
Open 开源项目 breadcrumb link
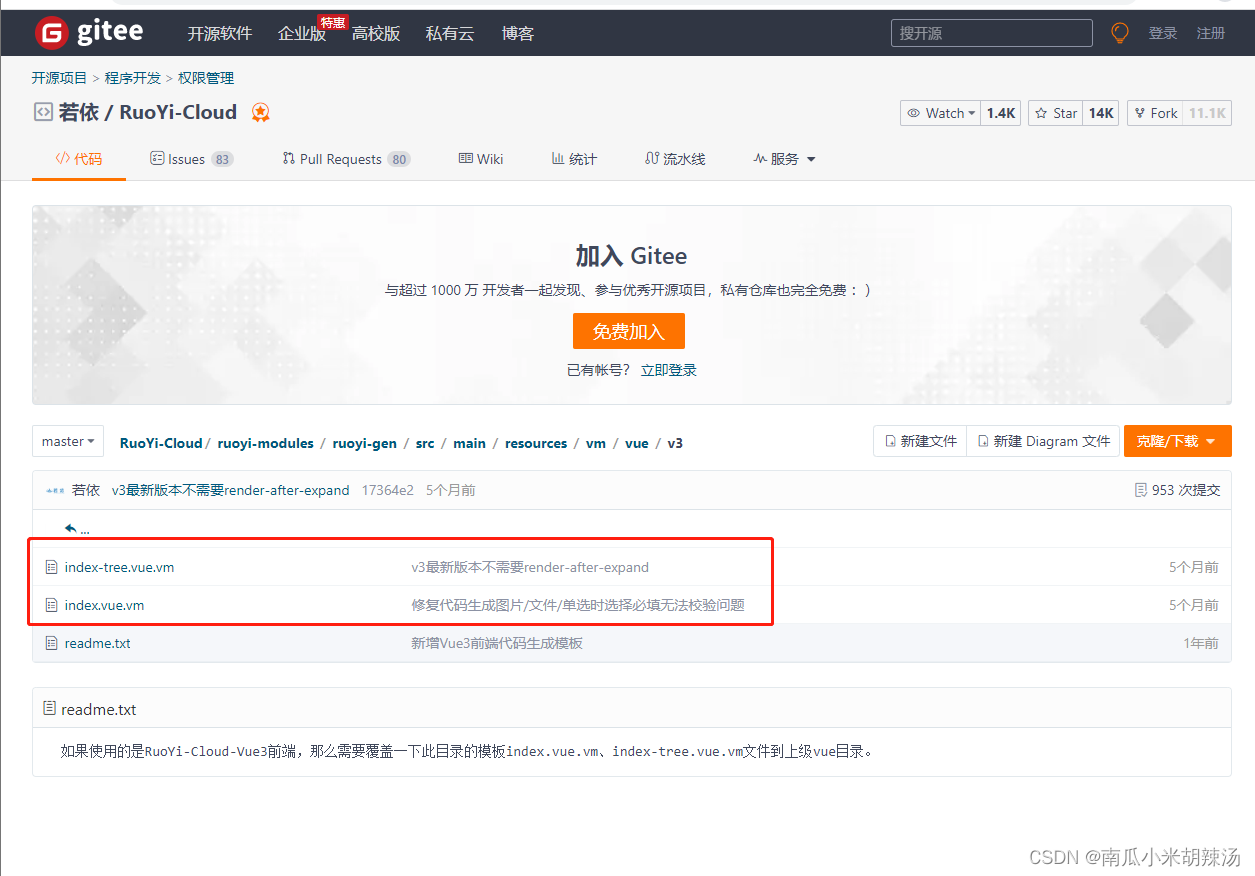[59, 78]
